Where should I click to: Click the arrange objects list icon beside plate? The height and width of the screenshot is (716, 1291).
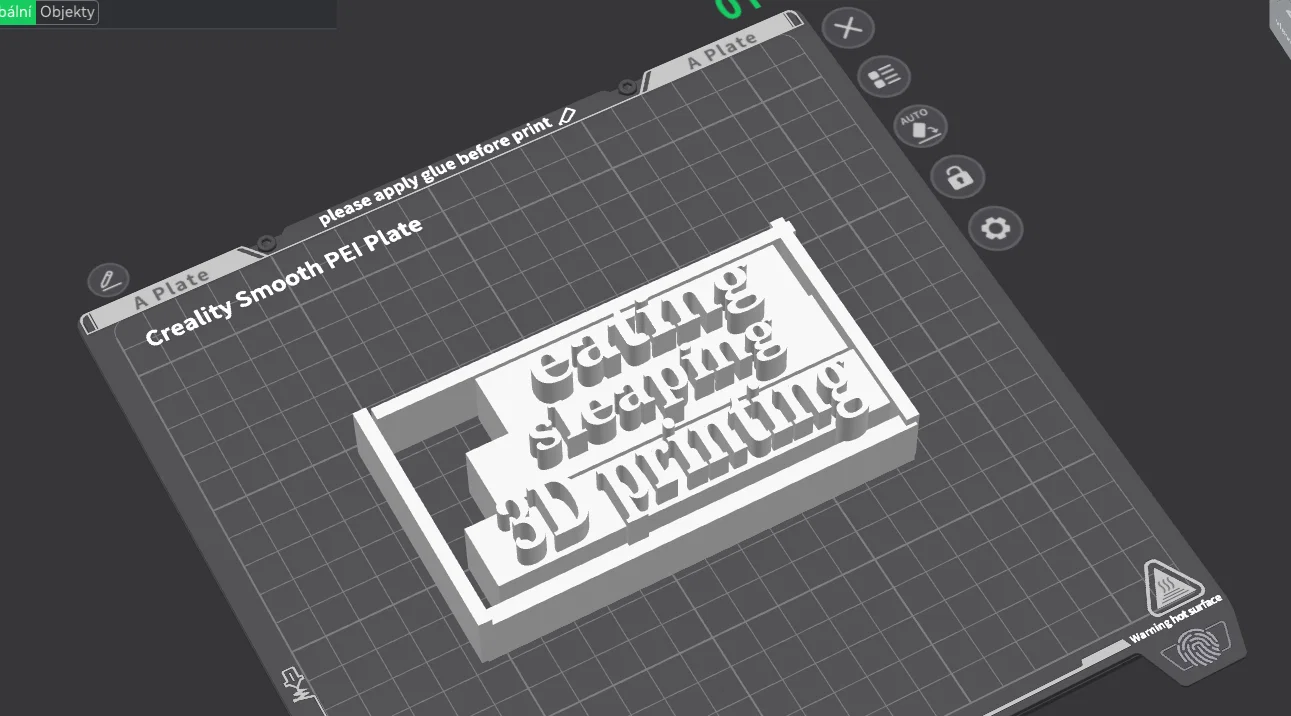tap(885, 75)
